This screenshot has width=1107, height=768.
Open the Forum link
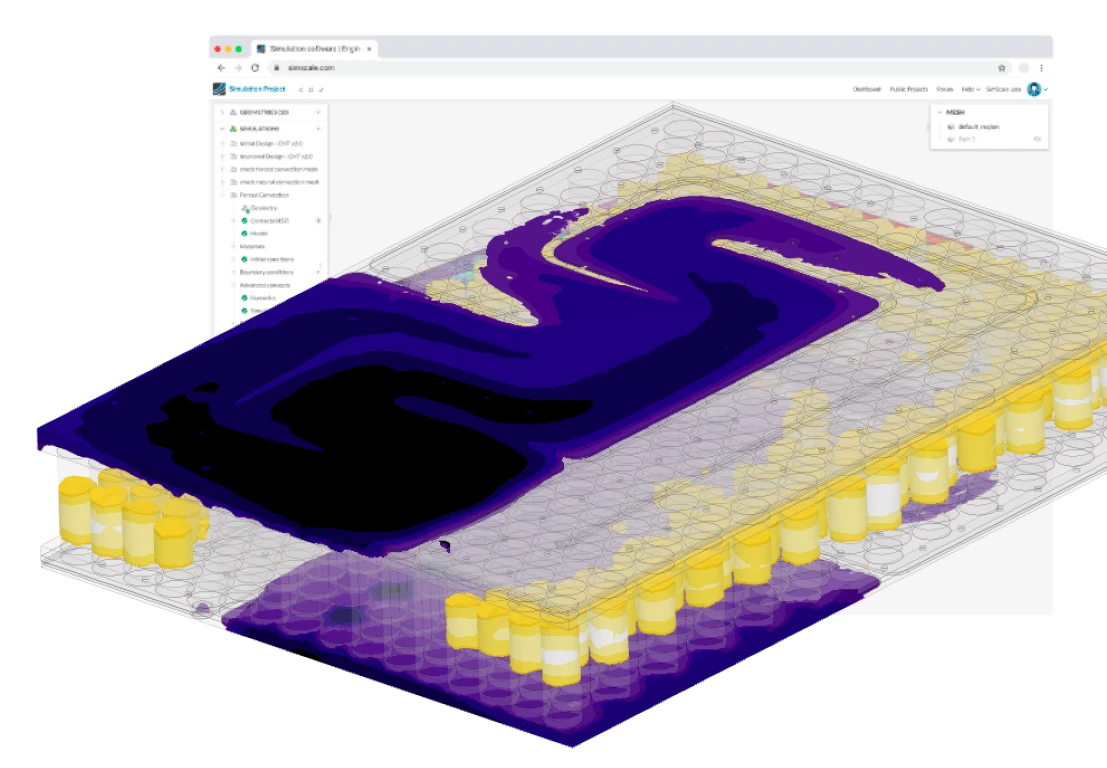pyautogui.click(x=945, y=89)
